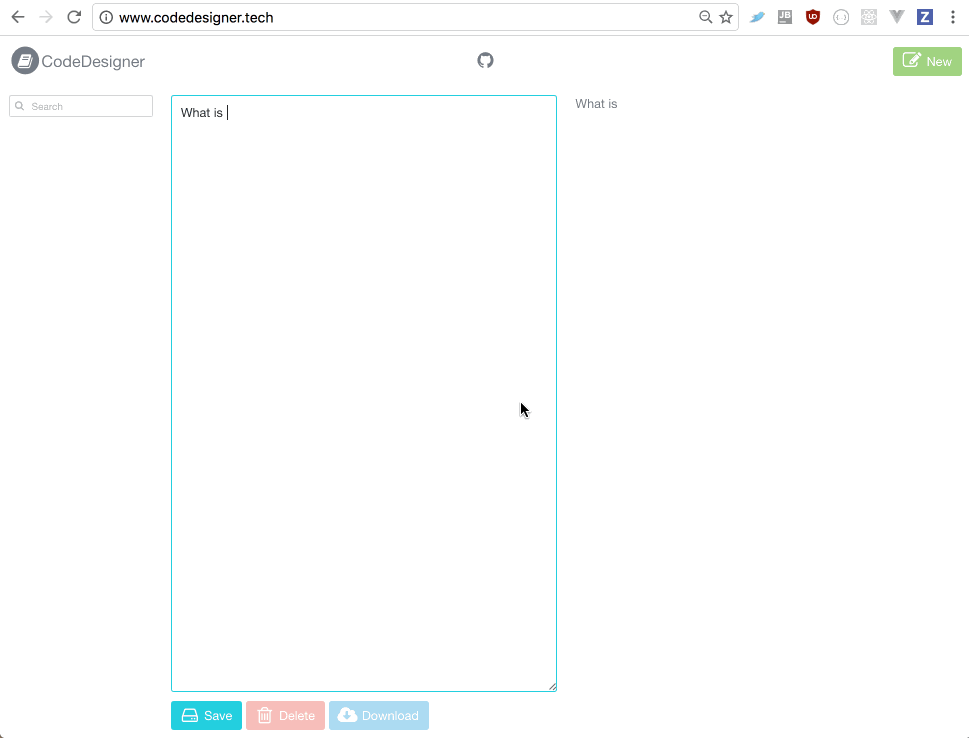969x738 pixels.
Task: Delete the current note
Action: pyautogui.click(x=286, y=715)
